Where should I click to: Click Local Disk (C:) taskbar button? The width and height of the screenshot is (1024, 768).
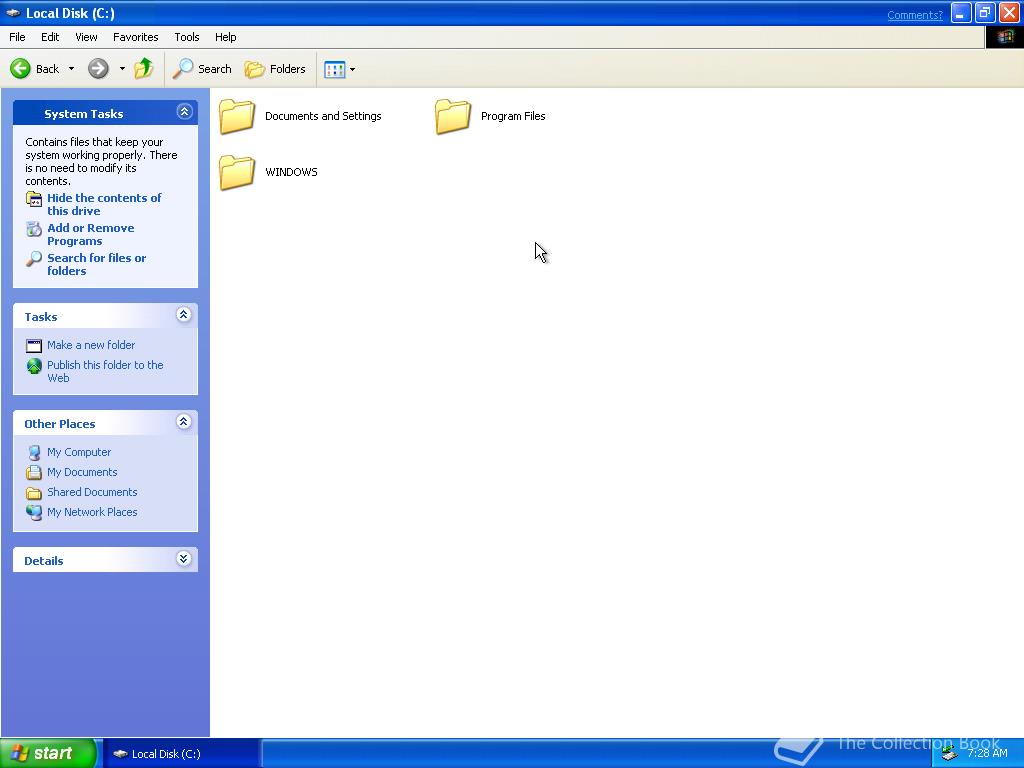[181, 754]
